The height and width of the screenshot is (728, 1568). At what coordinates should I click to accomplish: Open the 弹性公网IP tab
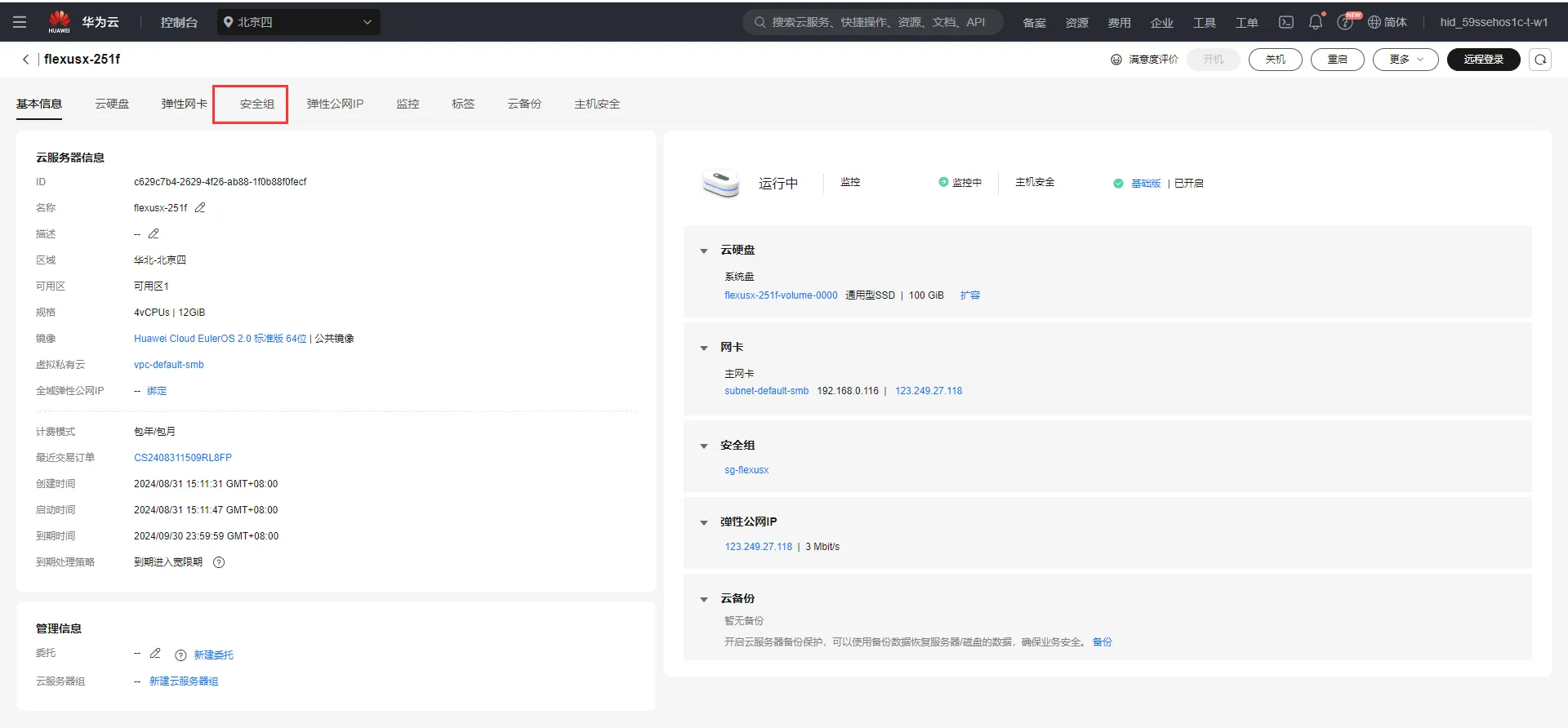pos(335,104)
